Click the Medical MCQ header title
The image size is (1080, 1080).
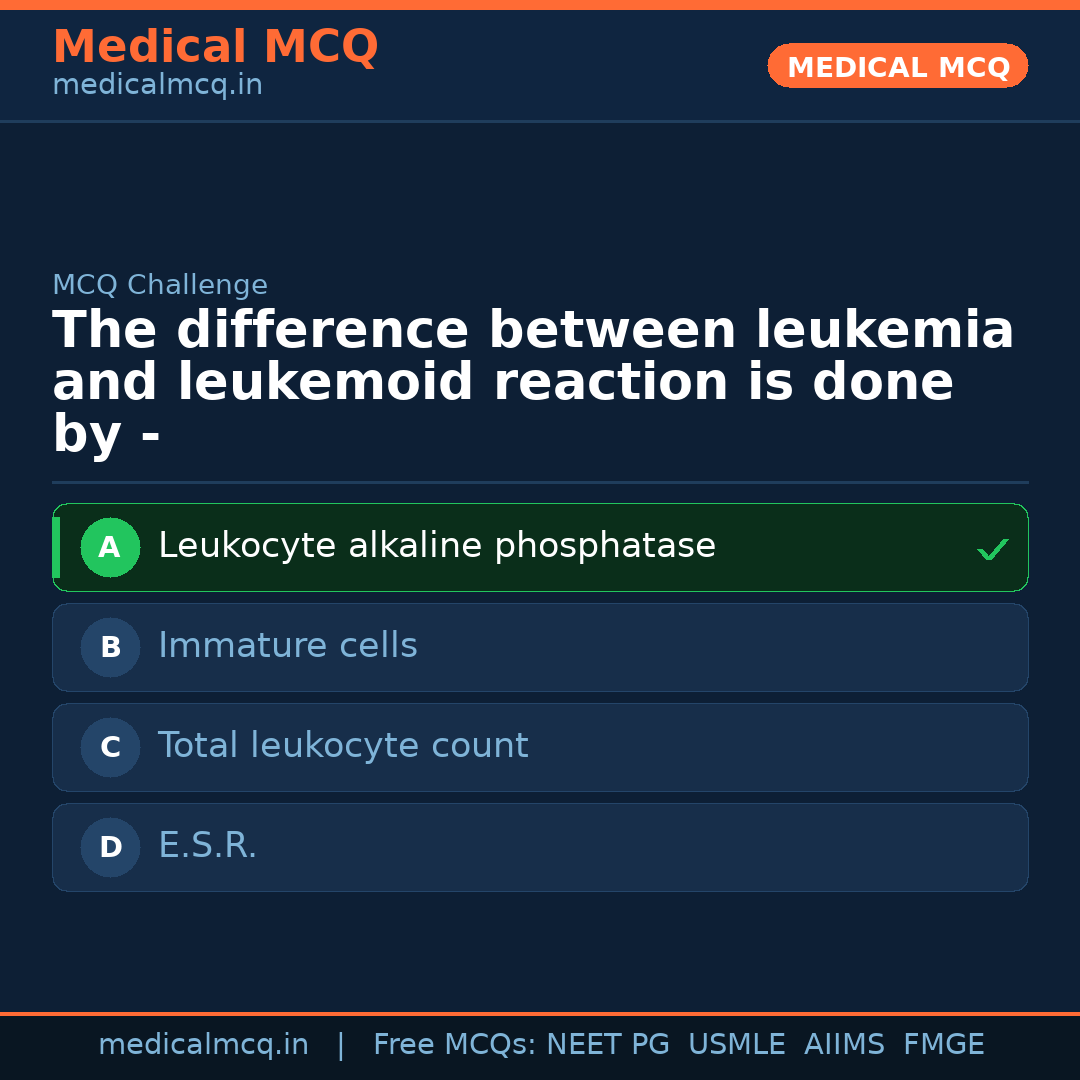click(215, 47)
